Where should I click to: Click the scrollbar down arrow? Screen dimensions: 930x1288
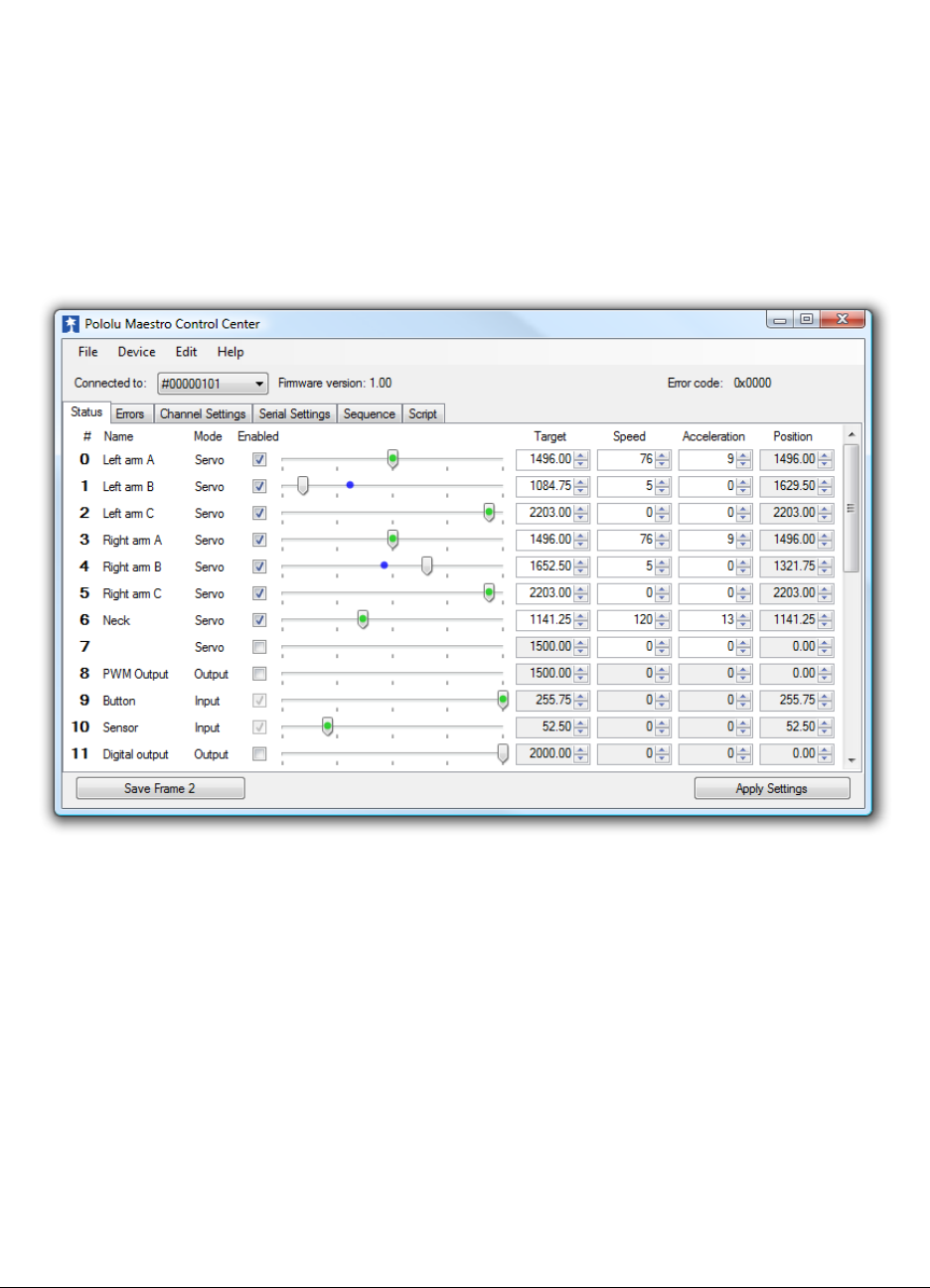852,761
